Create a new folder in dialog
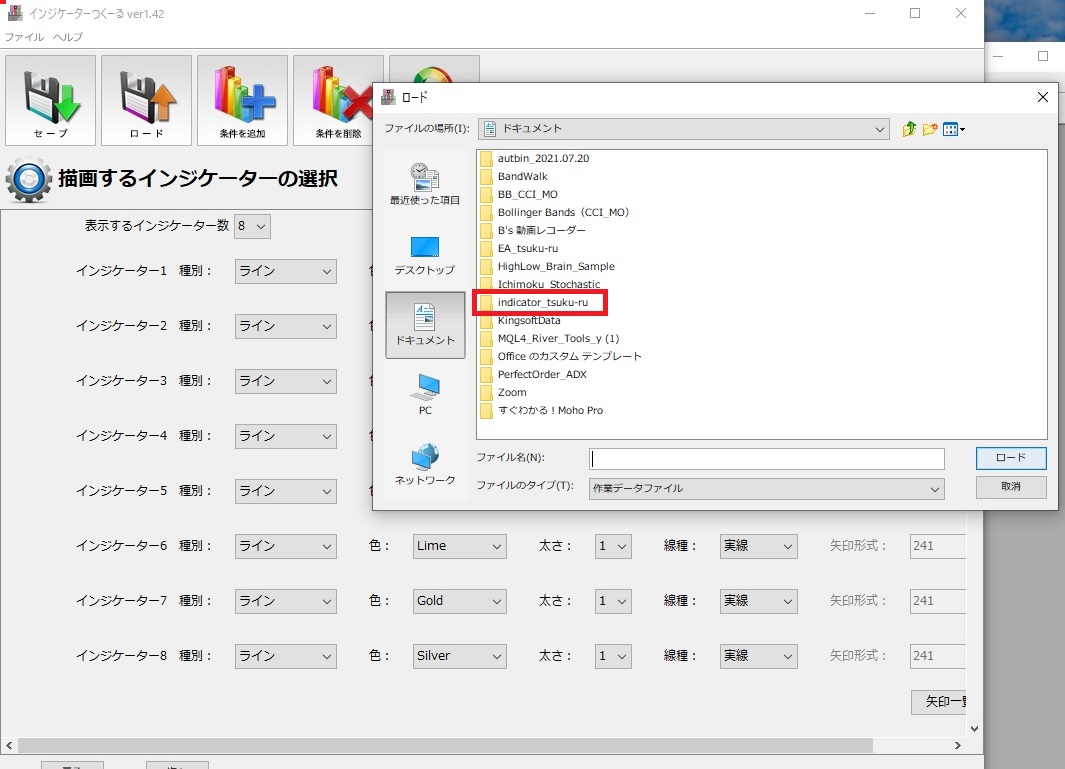1065x769 pixels. tap(930, 129)
